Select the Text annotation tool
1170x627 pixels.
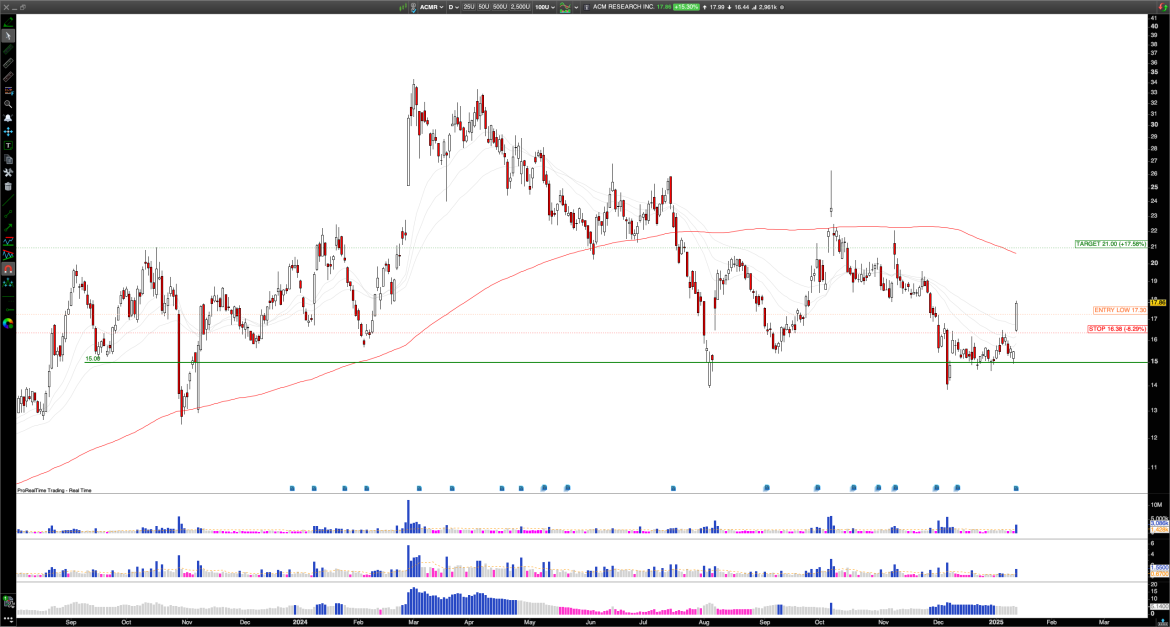click(x=8, y=145)
